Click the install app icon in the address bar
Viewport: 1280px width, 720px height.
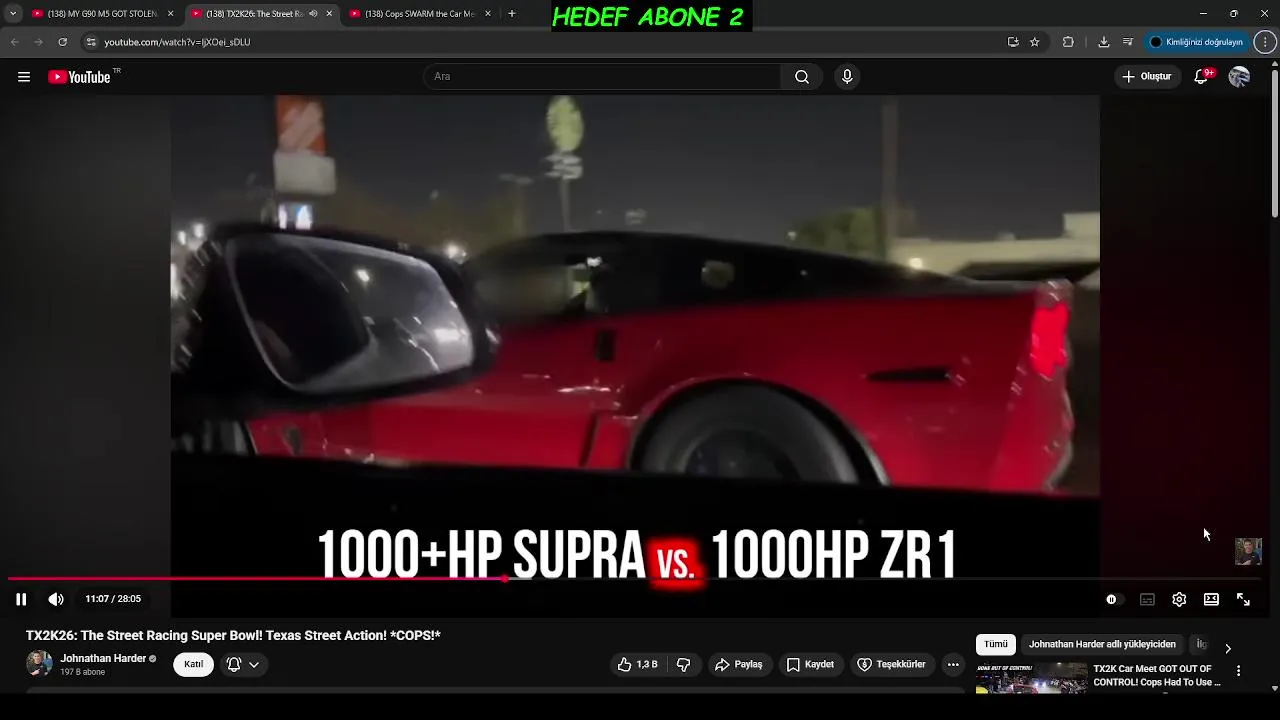pyautogui.click(x=1013, y=42)
